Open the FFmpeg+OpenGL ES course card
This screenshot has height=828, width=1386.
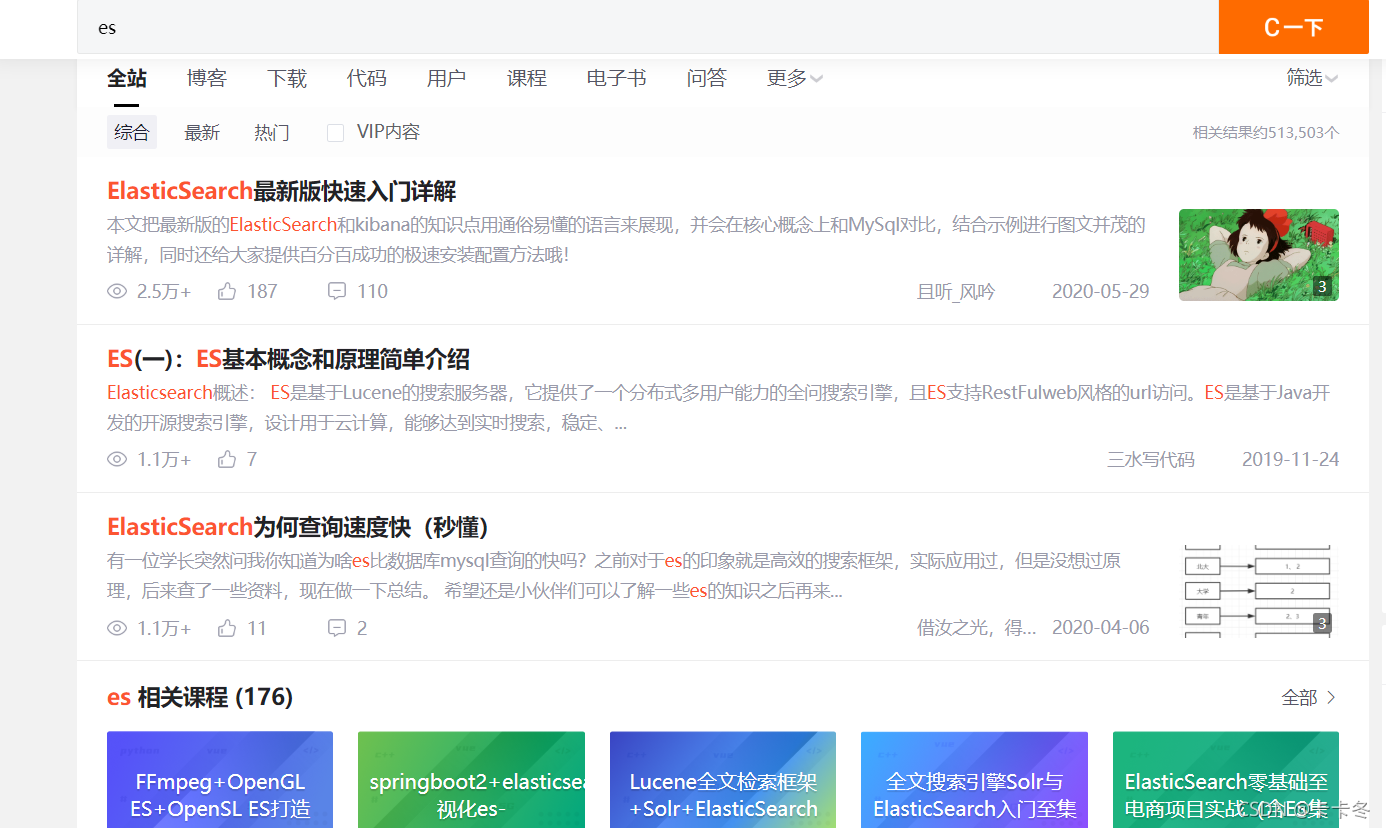click(x=220, y=780)
